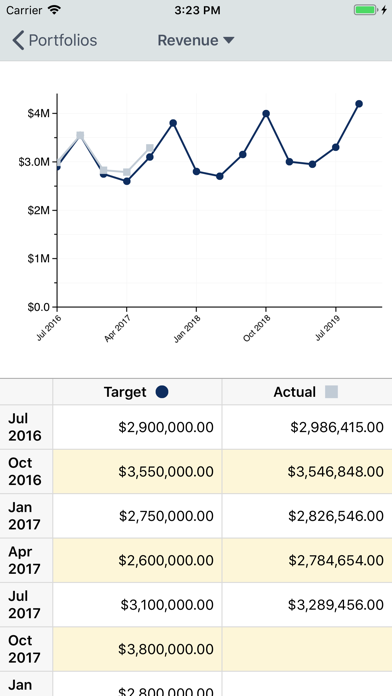This screenshot has height=696, width=392.
Task: Tap the battery indicator icon
Action: click(x=366, y=10)
